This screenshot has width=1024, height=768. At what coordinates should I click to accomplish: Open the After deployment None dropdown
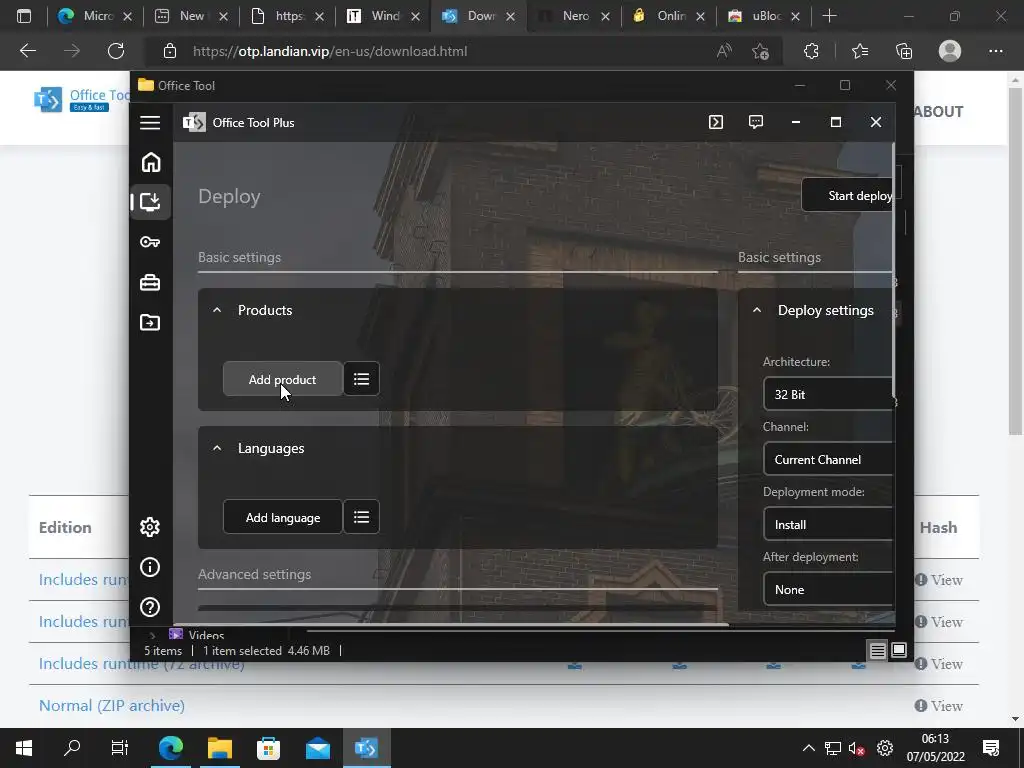coord(828,589)
